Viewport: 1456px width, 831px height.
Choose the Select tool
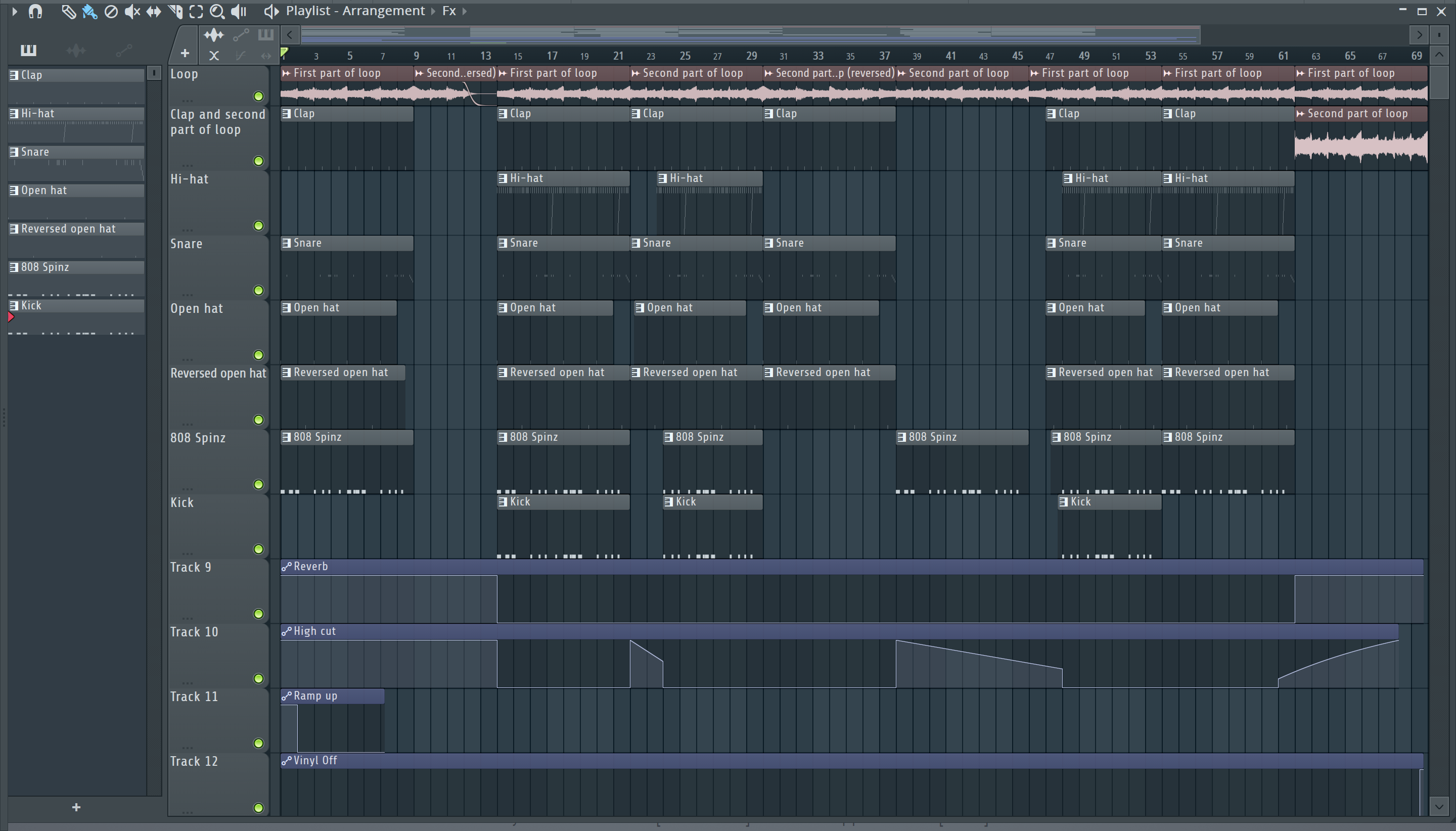pos(196,12)
